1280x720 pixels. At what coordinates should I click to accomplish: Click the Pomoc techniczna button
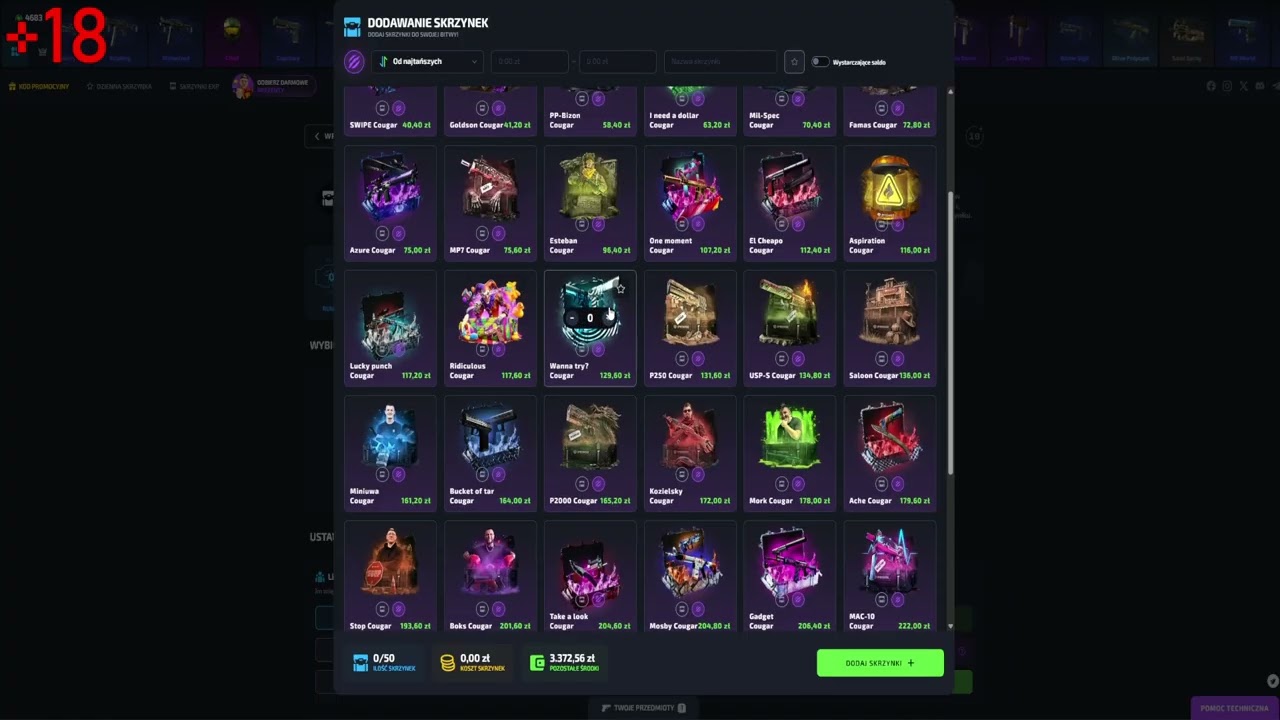1234,708
